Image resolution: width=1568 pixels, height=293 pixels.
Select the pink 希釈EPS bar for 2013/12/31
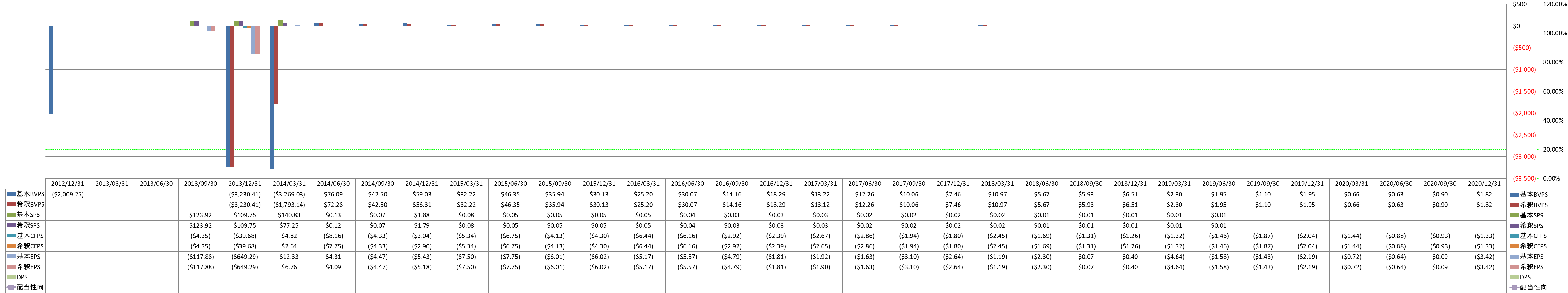click(257, 40)
